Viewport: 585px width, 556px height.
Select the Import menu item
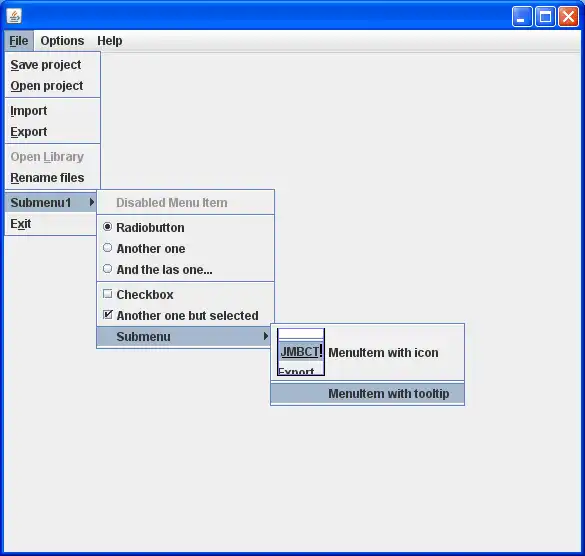pyautogui.click(x=53, y=111)
